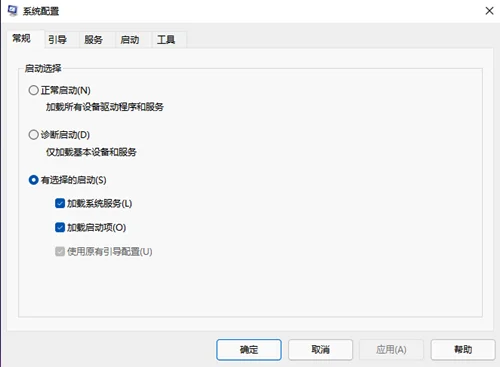Open help with the 帮助 button
This screenshot has height=367, width=500.
click(x=463, y=350)
